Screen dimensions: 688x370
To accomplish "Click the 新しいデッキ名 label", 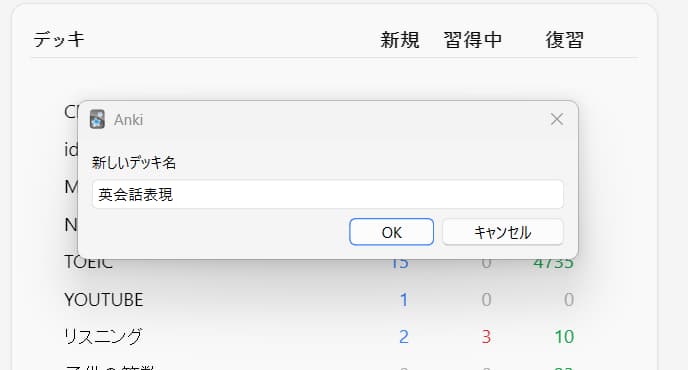I will 134,163.
